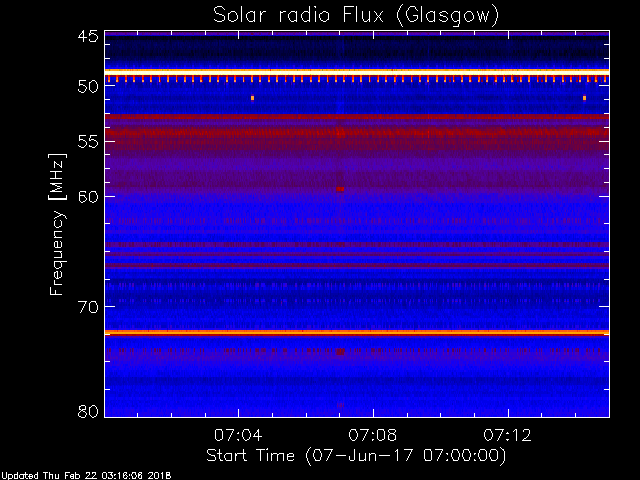Click the 45 MHz axis label

click(88, 36)
